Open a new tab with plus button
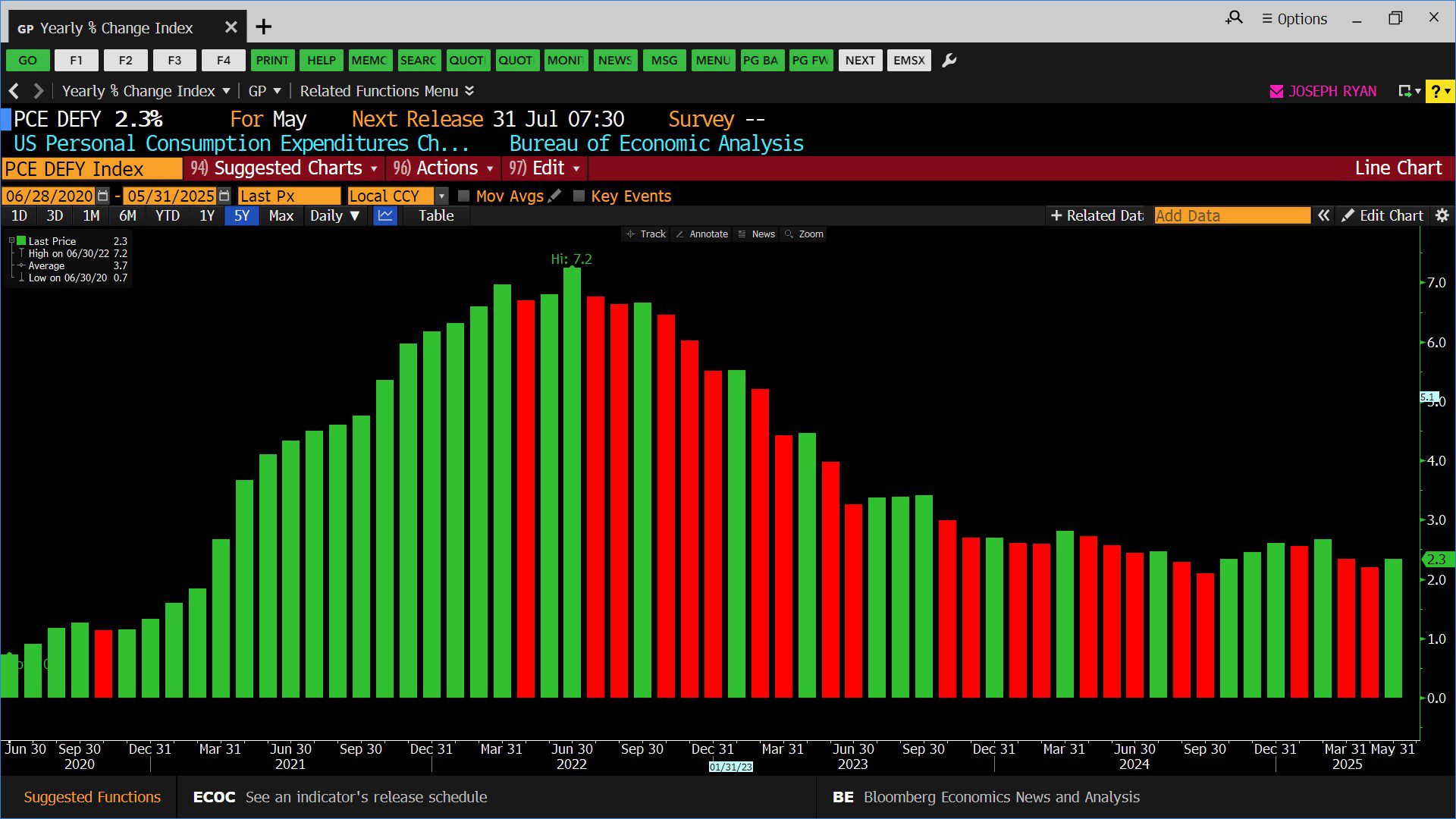This screenshot has height=819, width=1456. pyautogui.click(x=263, y=27)
